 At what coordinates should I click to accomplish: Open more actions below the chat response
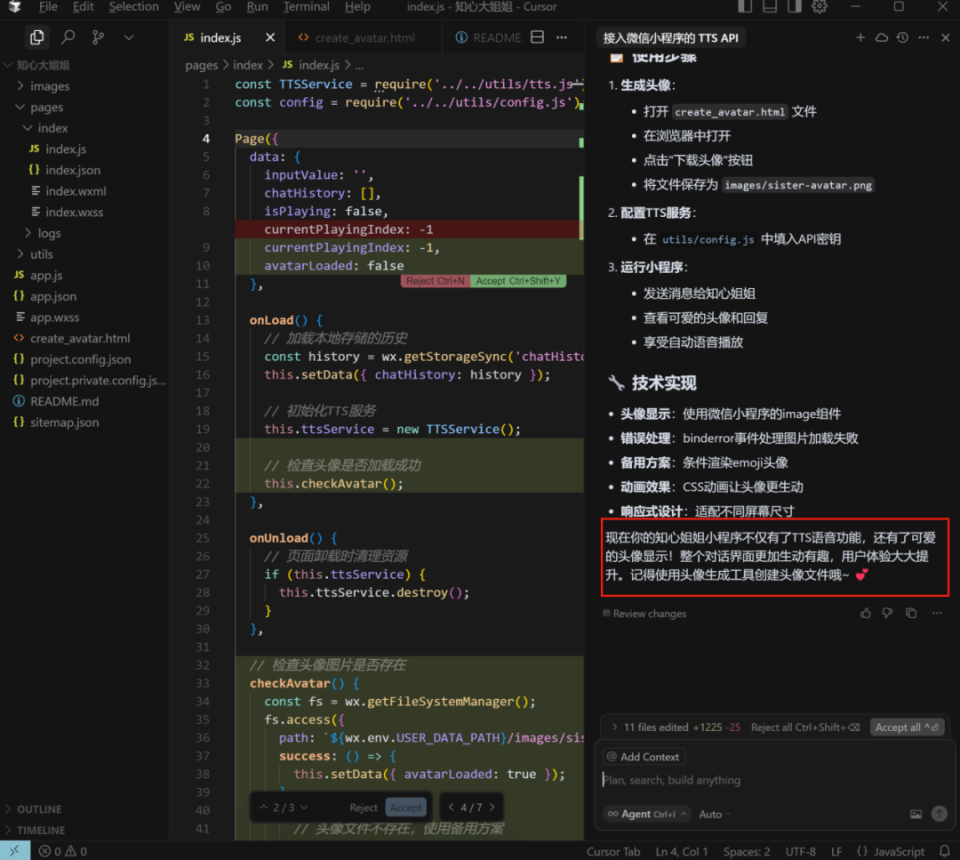pyautogui.click(x=937, y=613)
